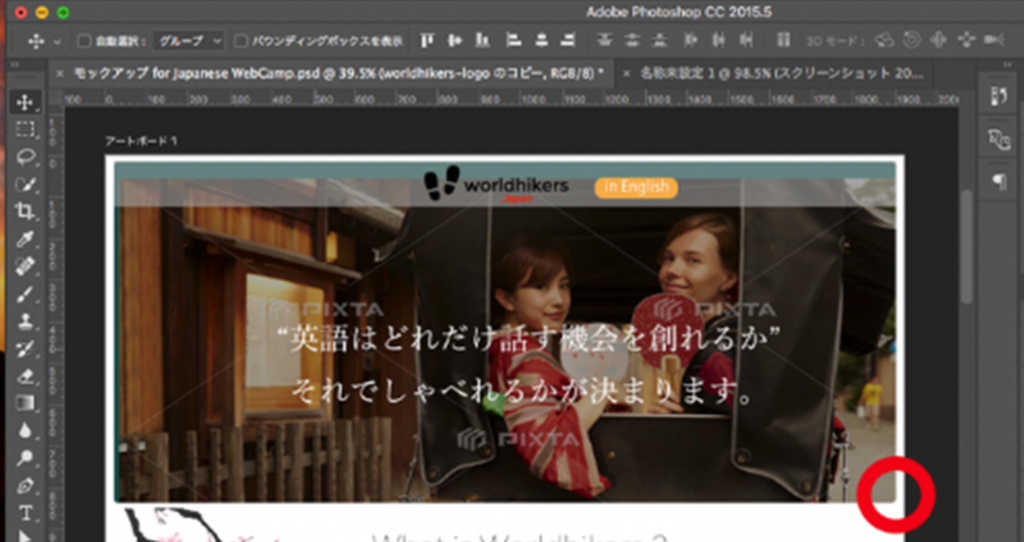Open the グループ auto-select dropdown

click(x=189, y=41)
